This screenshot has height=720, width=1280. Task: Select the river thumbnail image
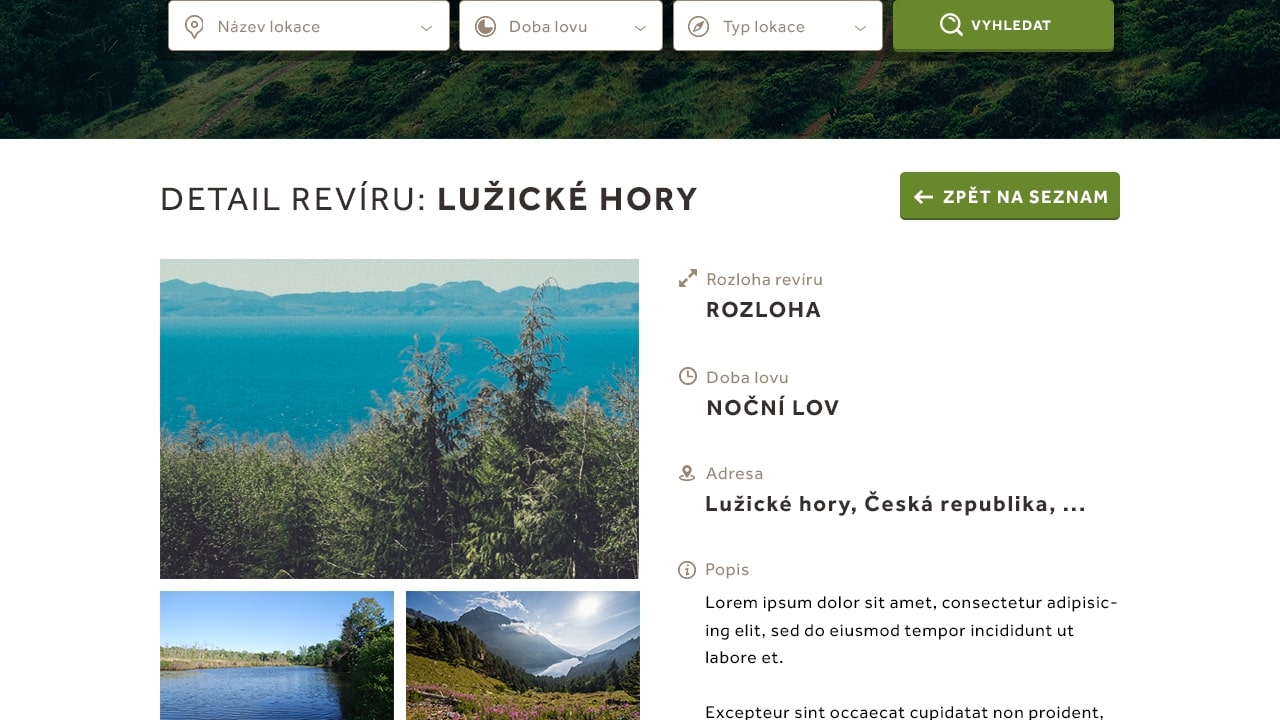(277, 655)
